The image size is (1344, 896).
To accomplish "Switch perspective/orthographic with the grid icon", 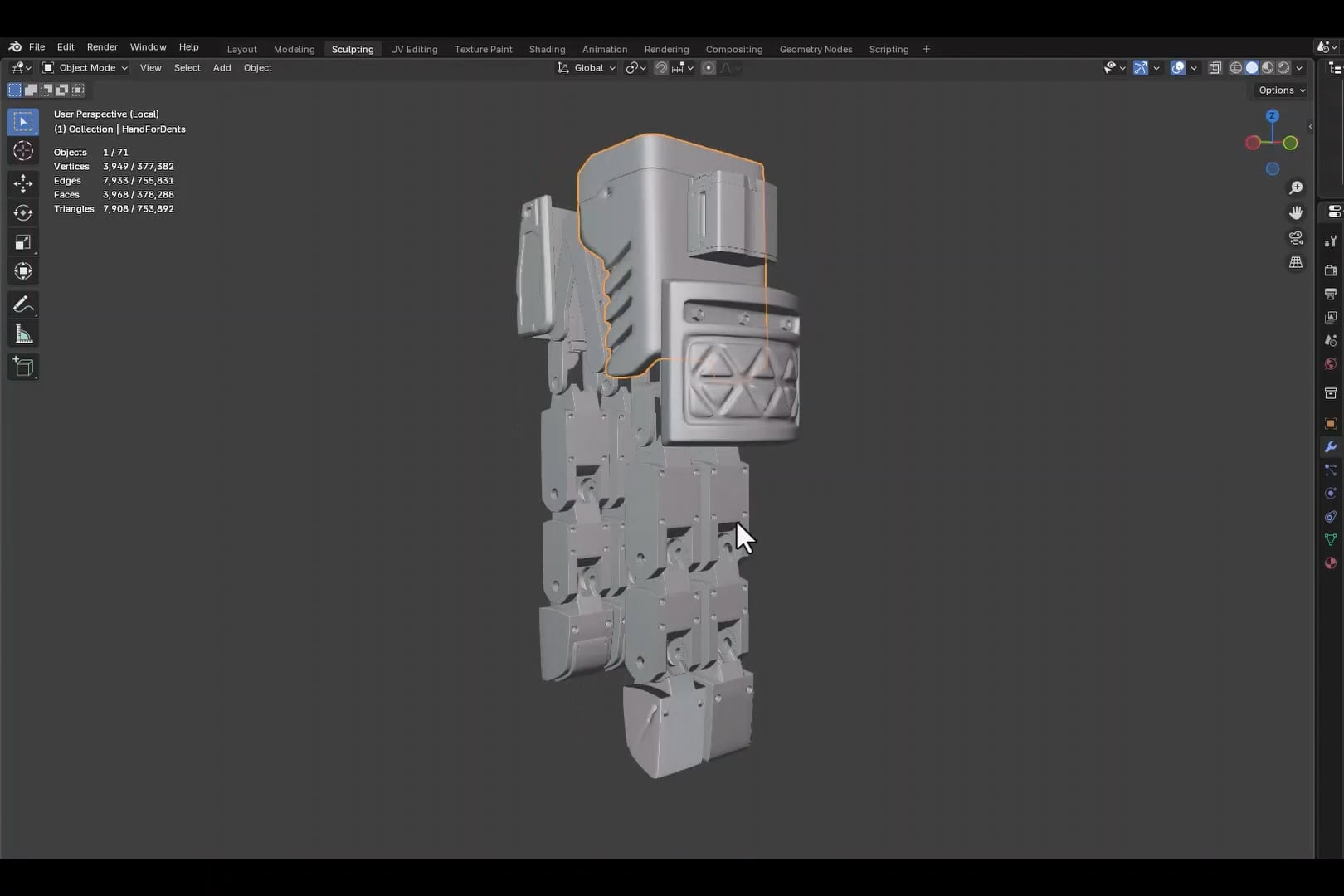I will click(x=1296, y=263).
